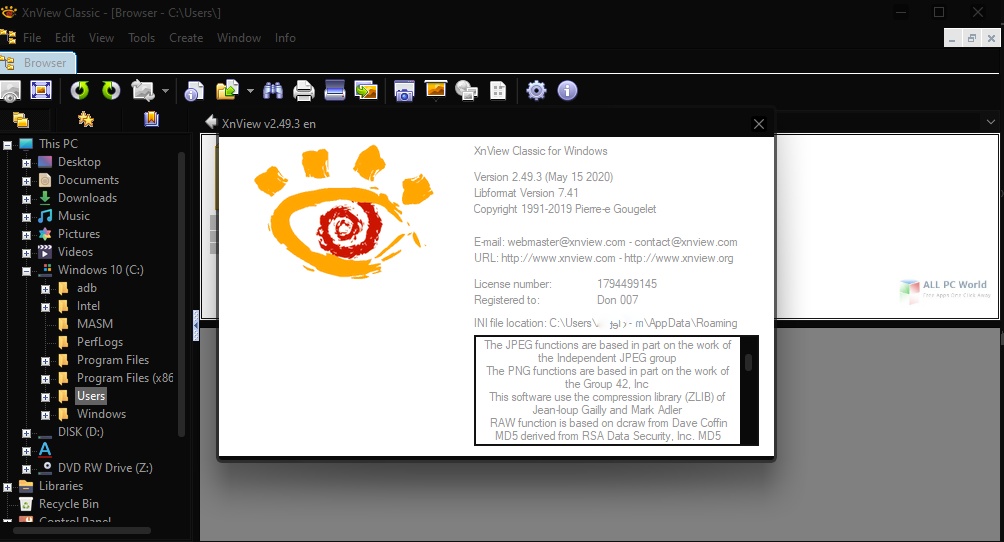Expand the Libraries tree node
Viewport: 1004px width, 542px height.
(x=8, y=487)
